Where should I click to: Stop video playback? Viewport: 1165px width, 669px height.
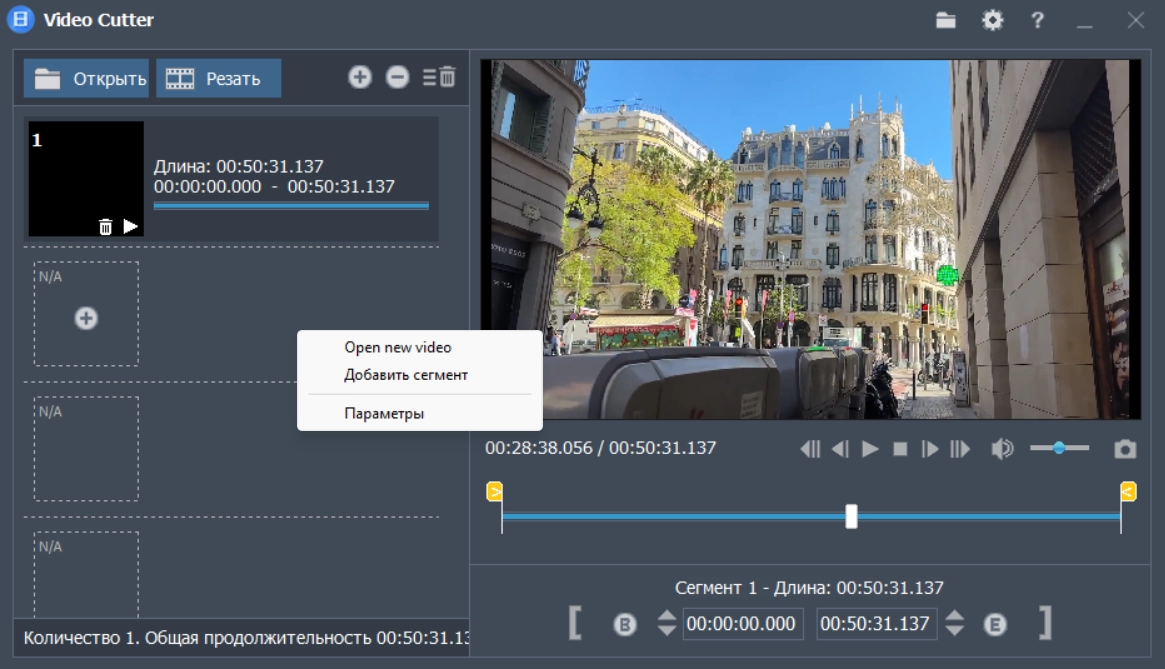[x=900, y=449]
